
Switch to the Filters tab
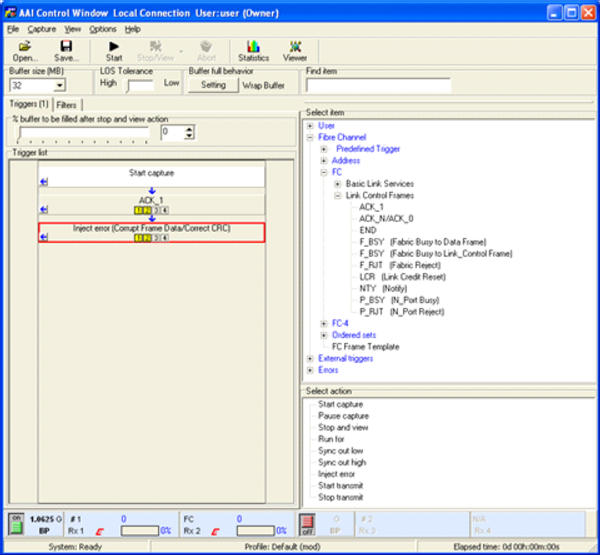pyautogui.click(x=66, y=104)
